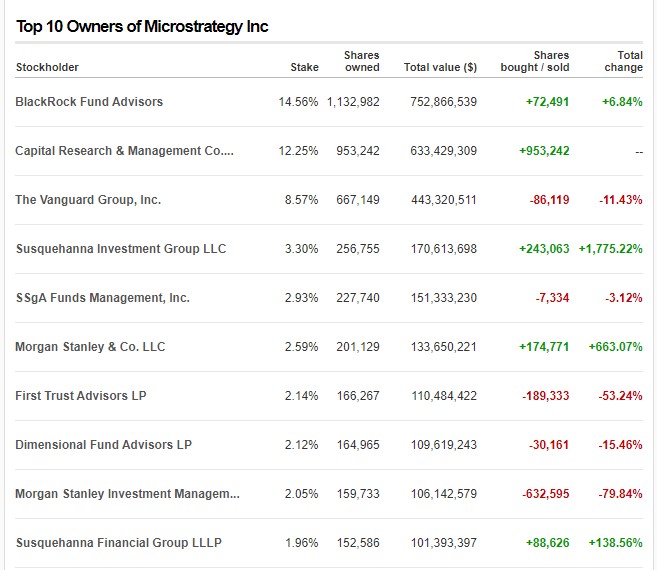Screen dimensions: 657x570
Task: Select The Vanguard Group, Inc. stockholder
Action: coord(88,200)
